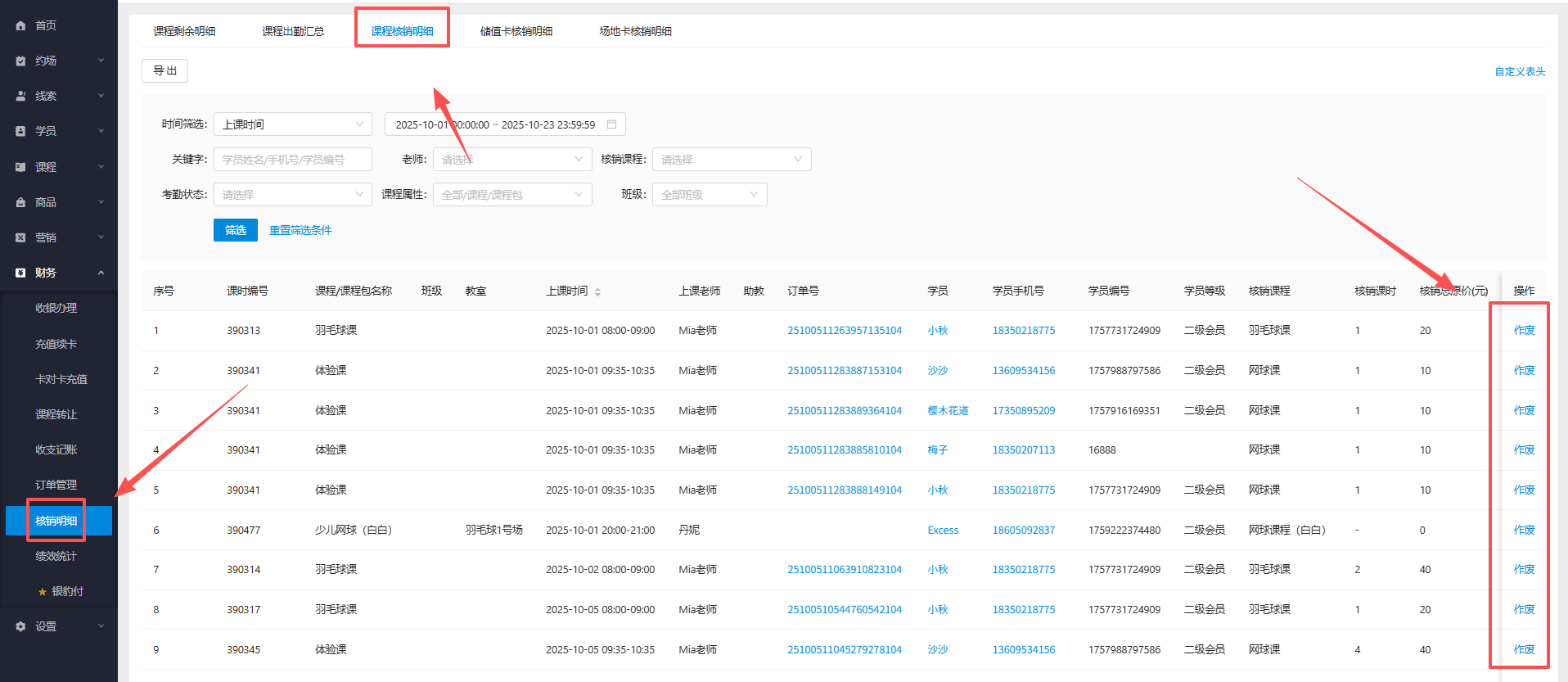
Task: Click the 学员 student icon
Action: [x=20, y=131]
